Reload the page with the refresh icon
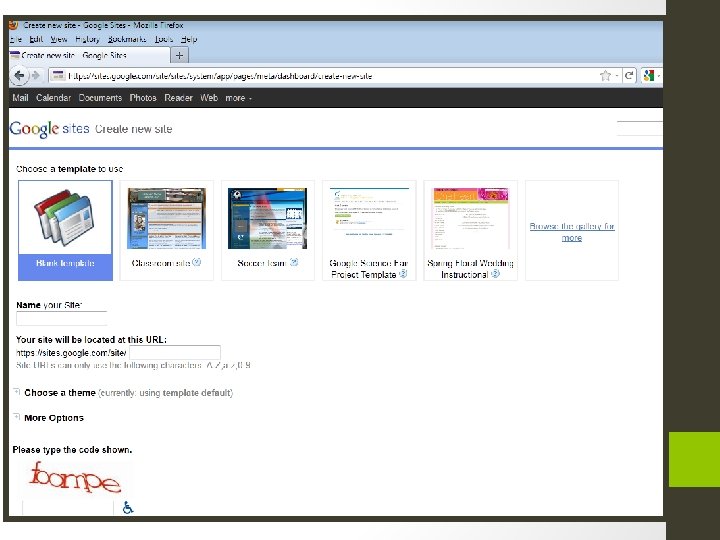Image resolution: width=720 pixels, height=540 pixels. coord(629,76)
